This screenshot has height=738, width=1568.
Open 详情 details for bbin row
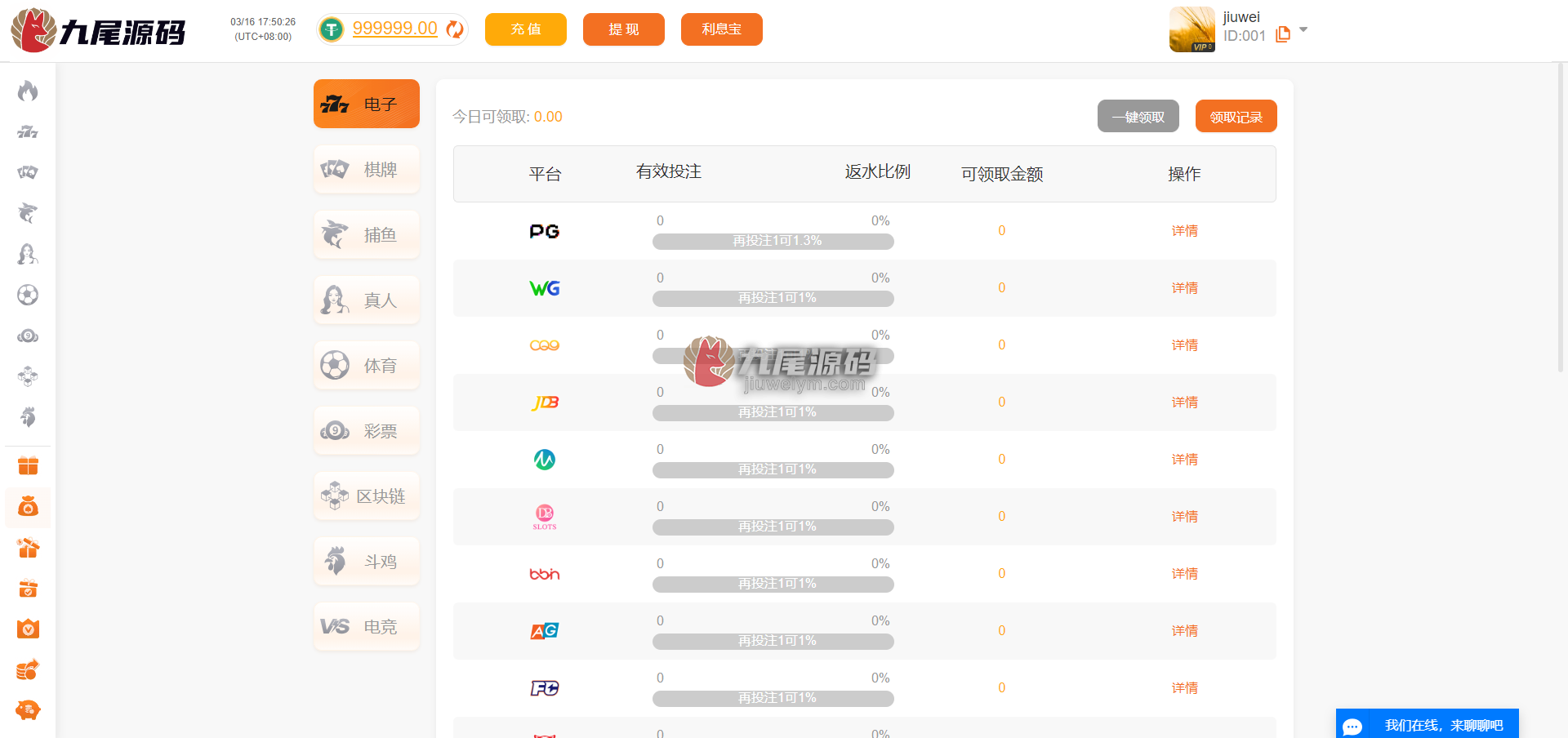1184,574
